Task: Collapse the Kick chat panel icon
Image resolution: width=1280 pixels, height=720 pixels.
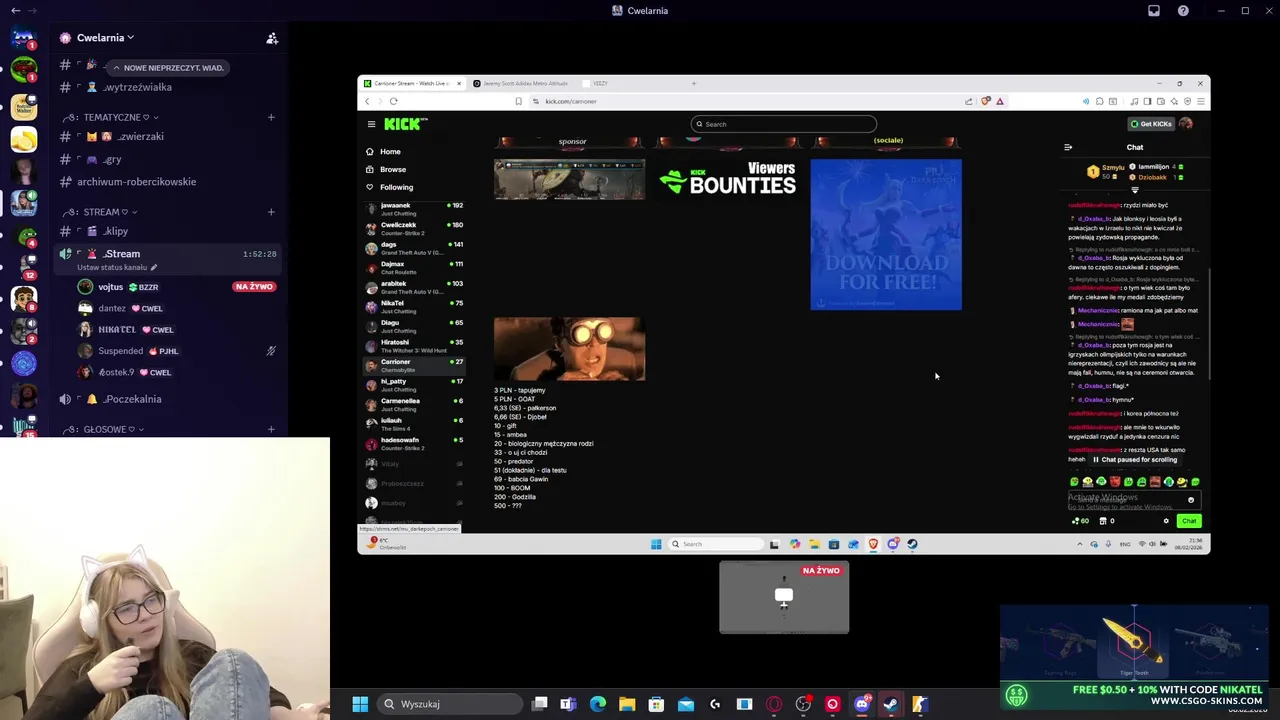Action: click(1068, 147)
